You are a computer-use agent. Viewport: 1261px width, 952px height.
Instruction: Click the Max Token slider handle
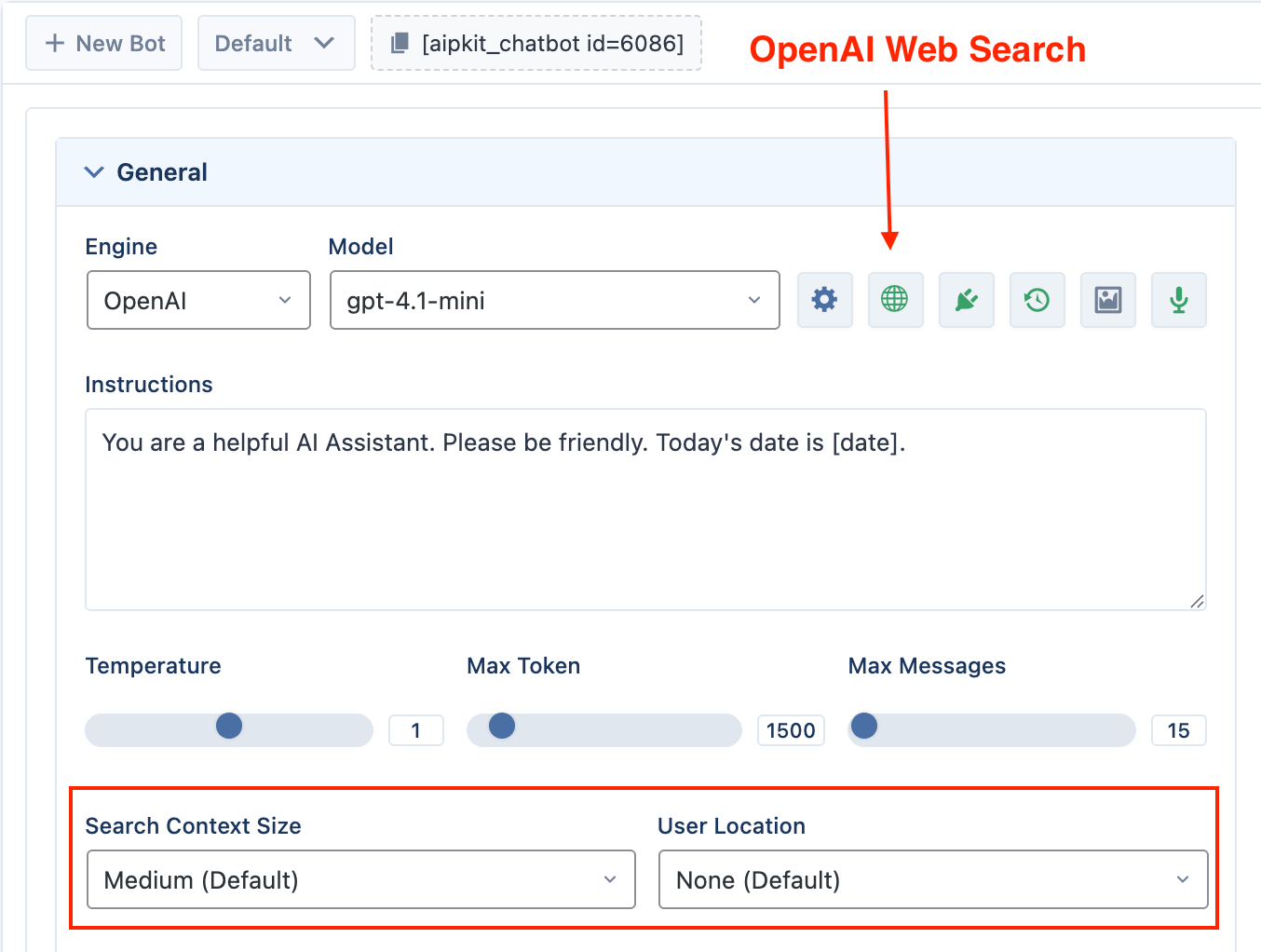point(502,726)
